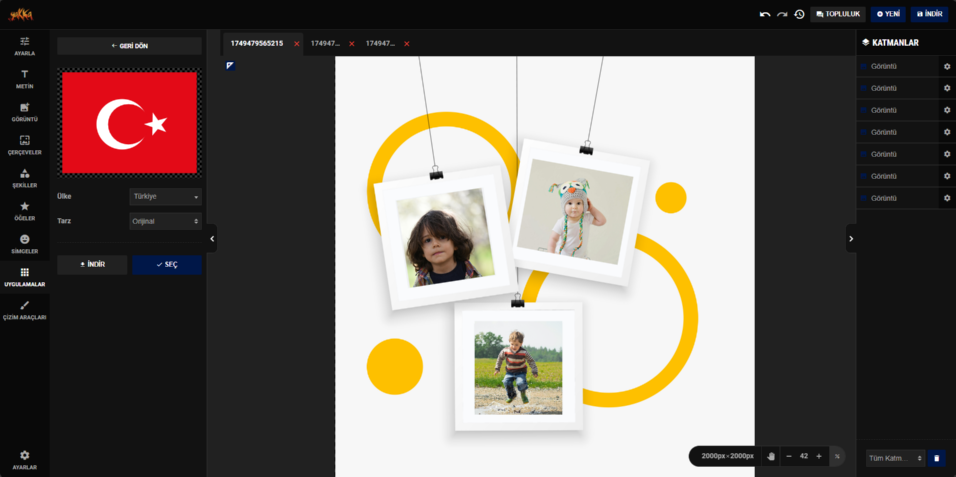Select the large solid yellow circle on canvas

tap(394, 366)
